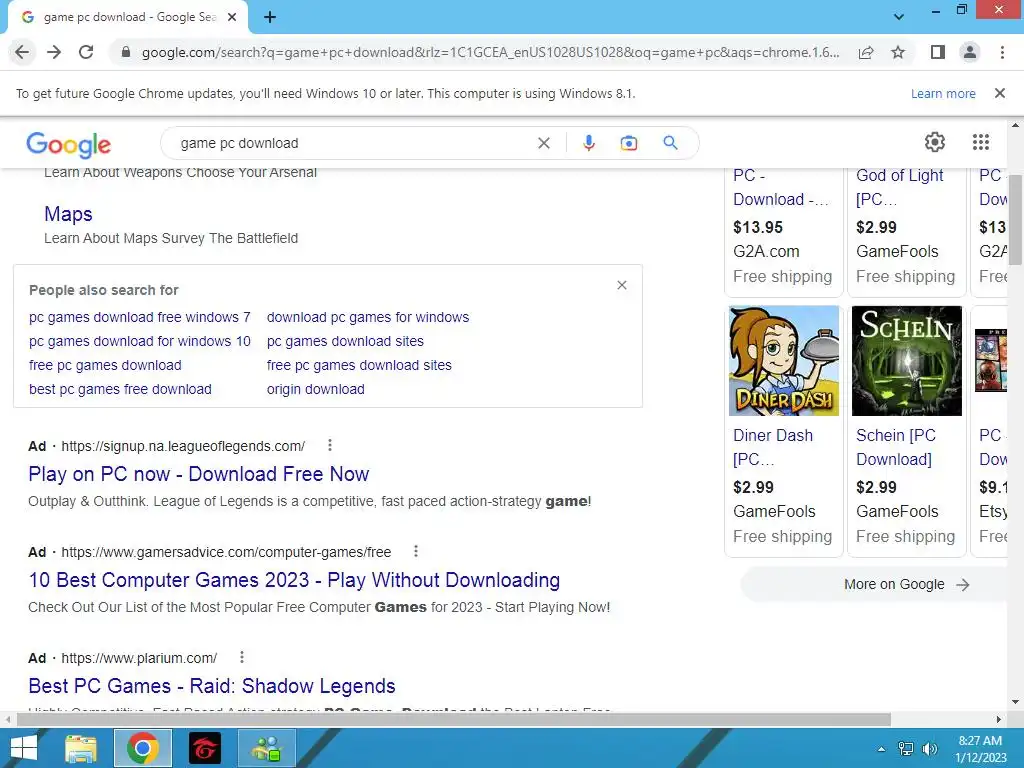Open the Google apps grid
This screenshot has width=1024, height=768.
981,142
